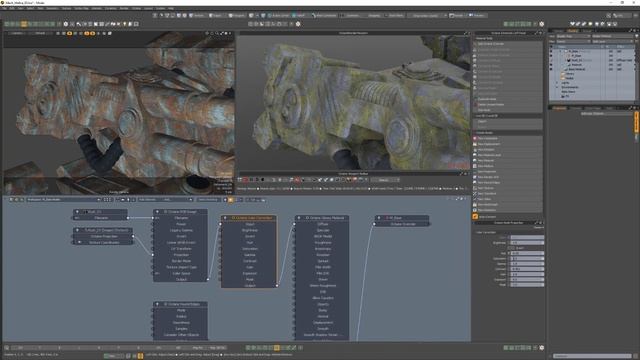The height and width of the screenshot is (360, 640).
Task: Open the Shader Tree view dropdown
Action: click(x=573, y=36)
